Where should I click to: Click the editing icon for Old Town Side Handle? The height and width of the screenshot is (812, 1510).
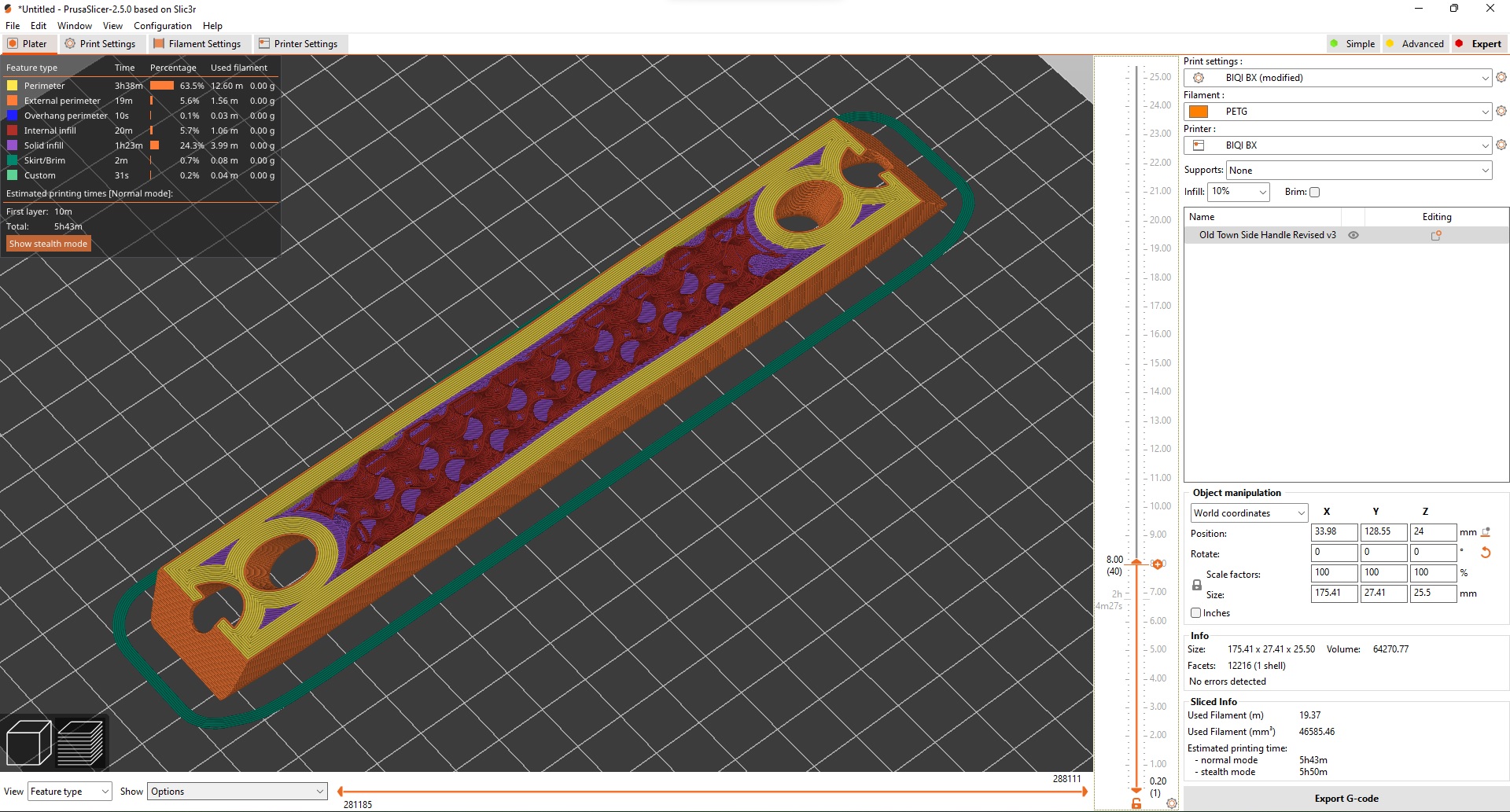[1435, 235]
